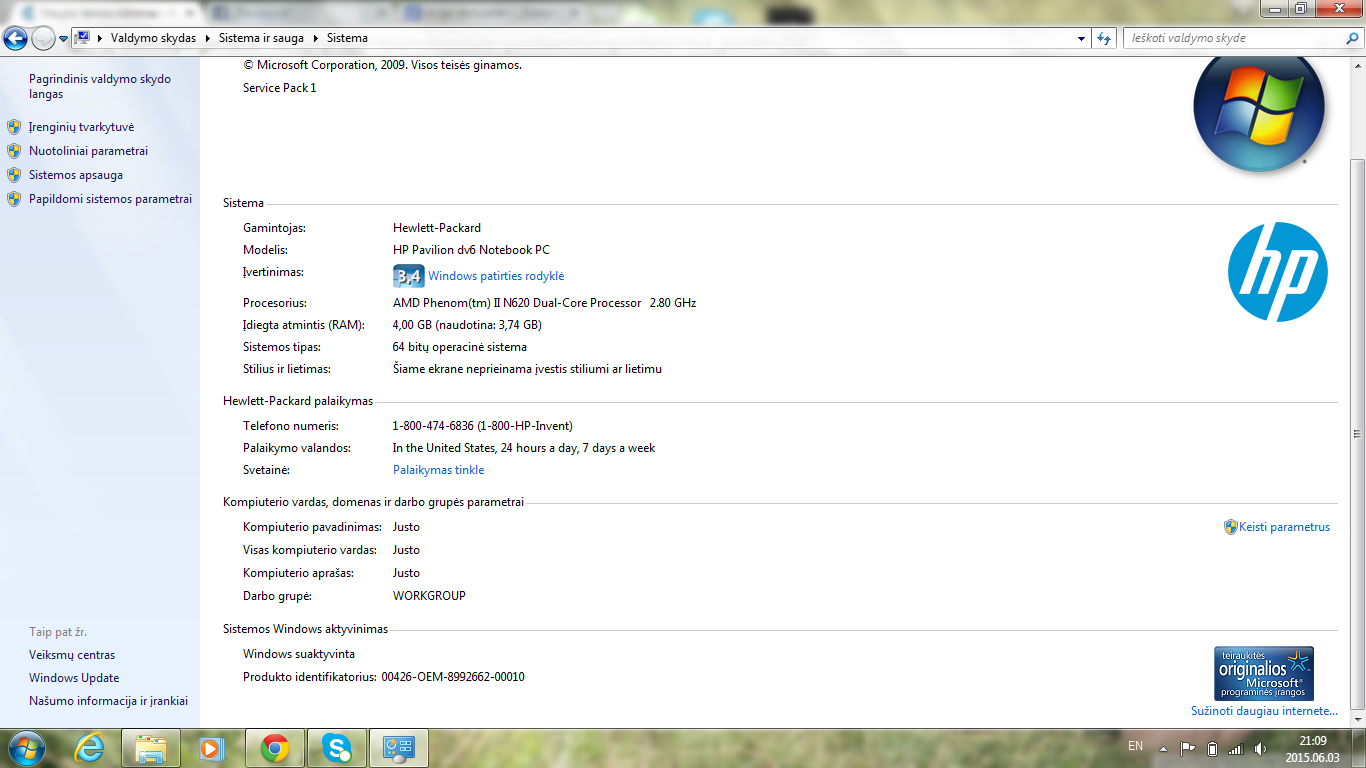Click shield icon beside Įrenginių tvarkytuvė
Image resolution: width=1366 pixels, height=768 pixels.
(x=14, y=127)
